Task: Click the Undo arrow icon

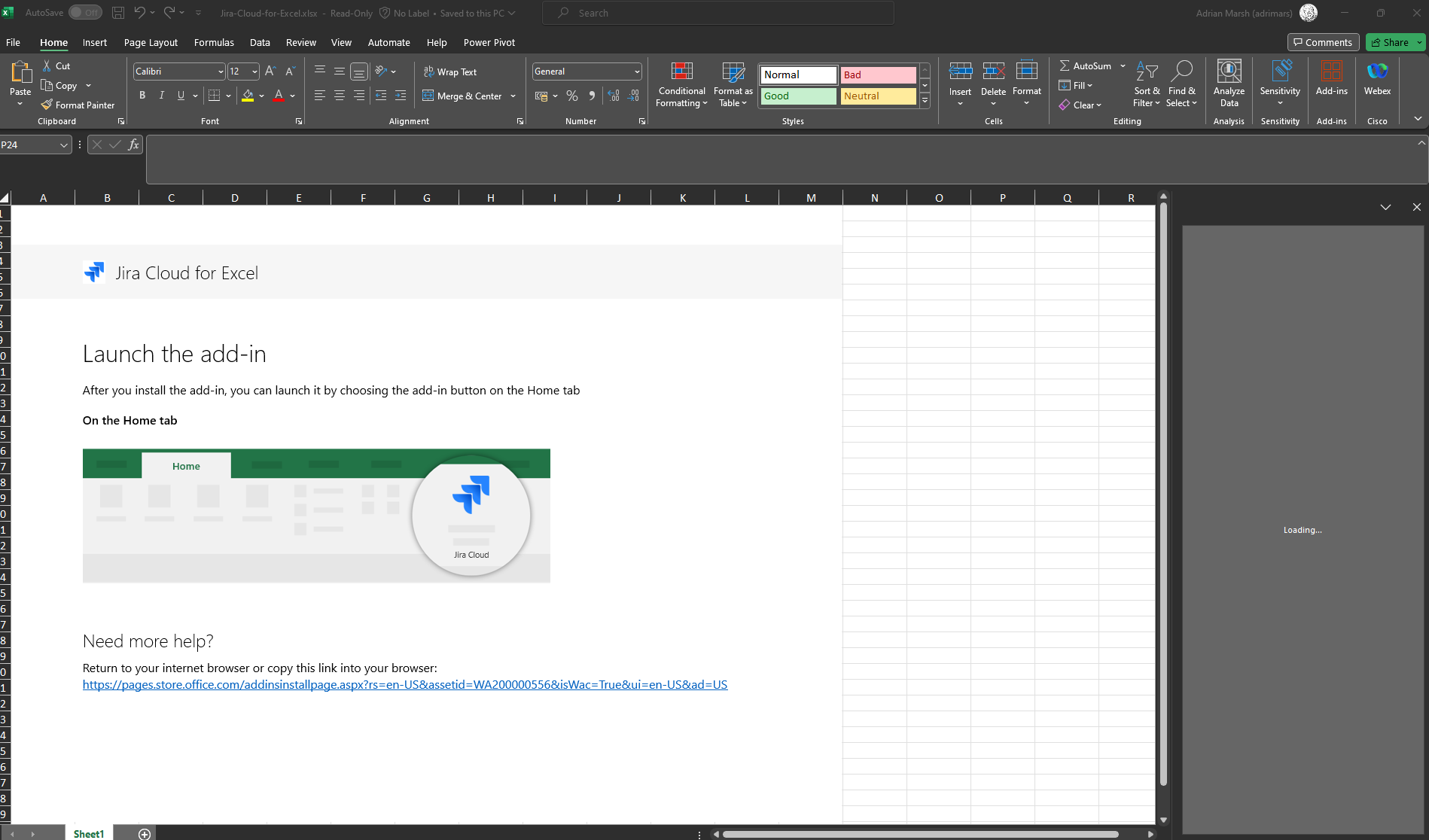Action: tap(139, 13)
